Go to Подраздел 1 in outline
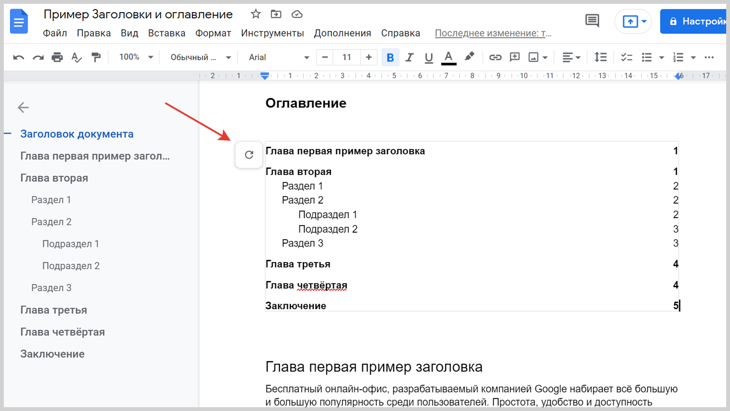This screenshot has width=730, height=411. click(x=71, y=244)
